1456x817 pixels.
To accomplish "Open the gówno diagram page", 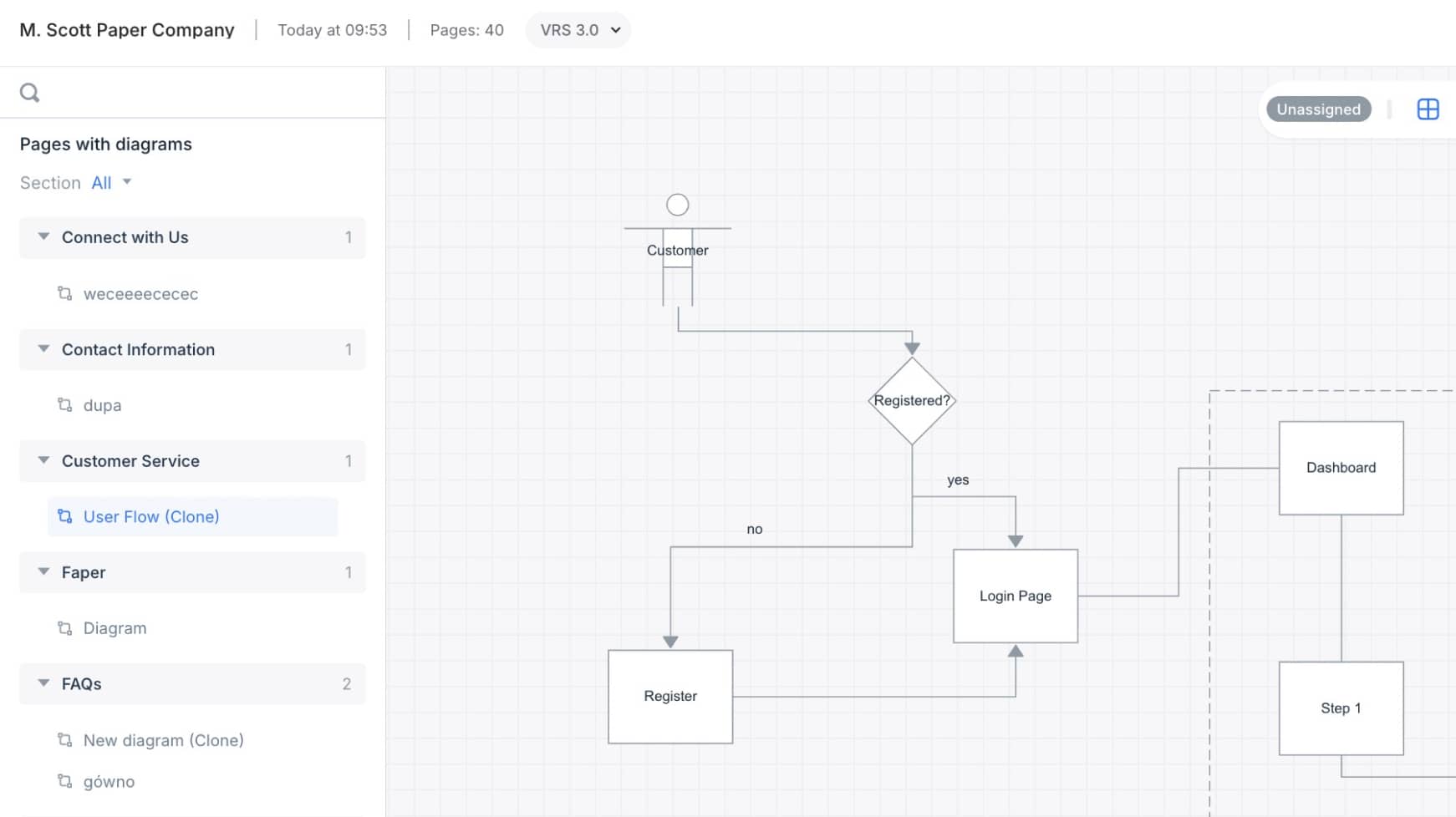I will coord(109,782).
